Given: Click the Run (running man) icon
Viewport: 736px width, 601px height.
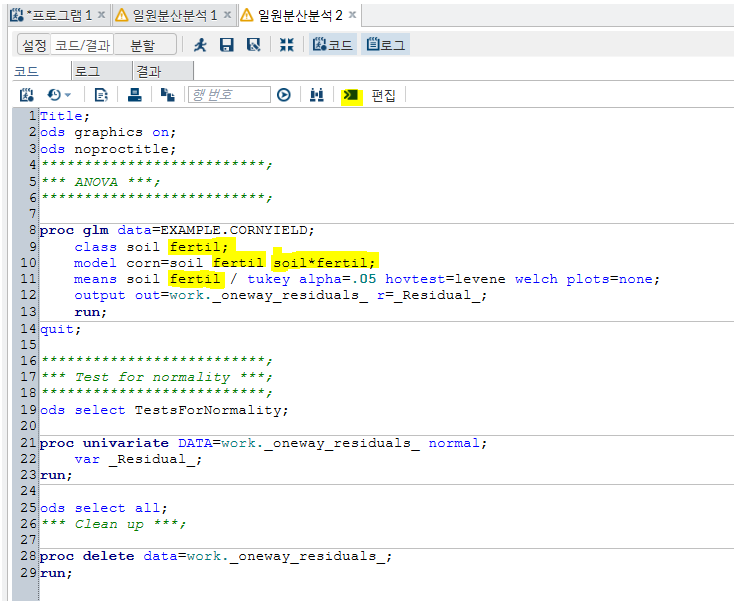Looking at the screenshot, I should click(201, 45).
